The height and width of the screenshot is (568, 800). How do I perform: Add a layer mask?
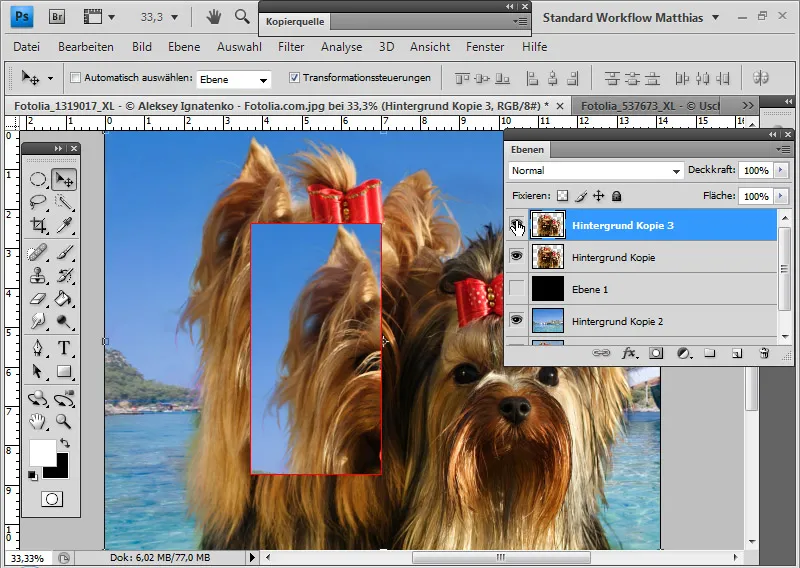656,353
